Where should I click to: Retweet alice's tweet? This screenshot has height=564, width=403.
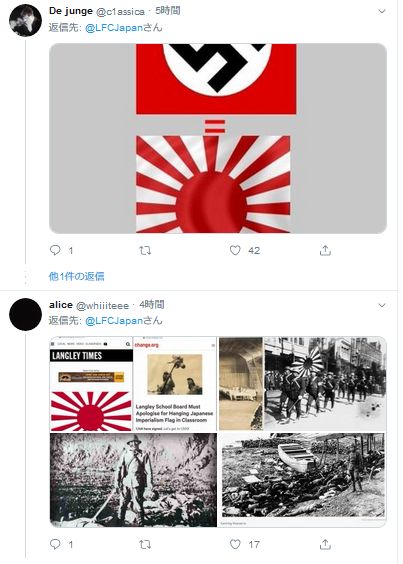click(145, 544)
